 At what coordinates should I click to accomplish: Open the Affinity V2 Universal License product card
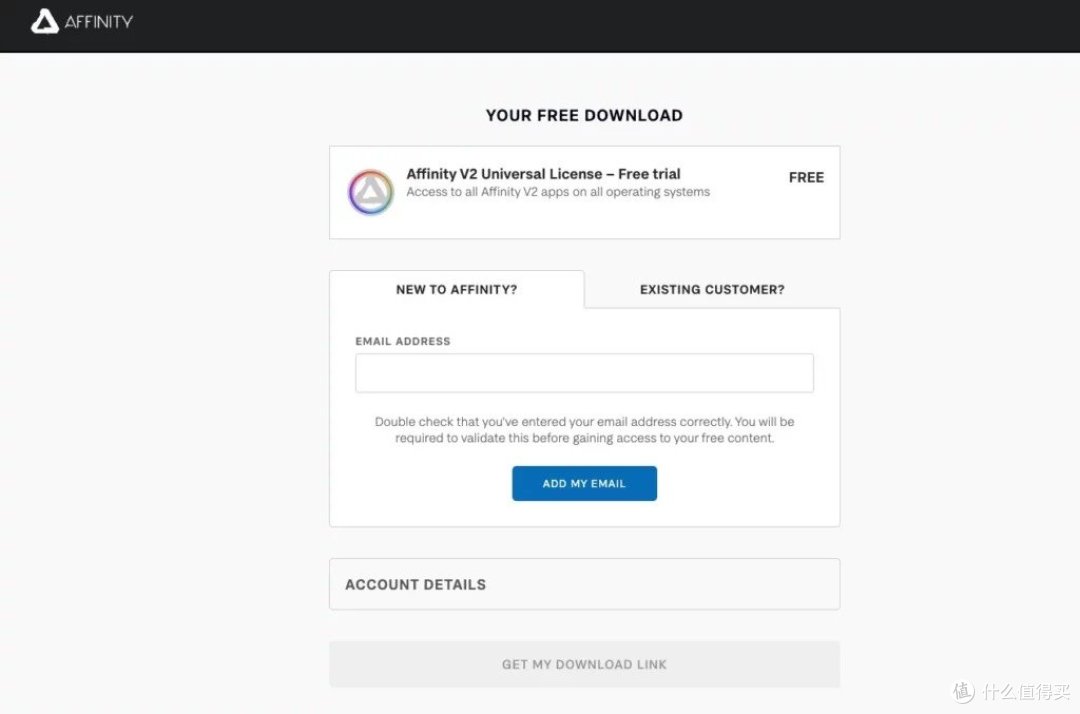tap(584, 192)
